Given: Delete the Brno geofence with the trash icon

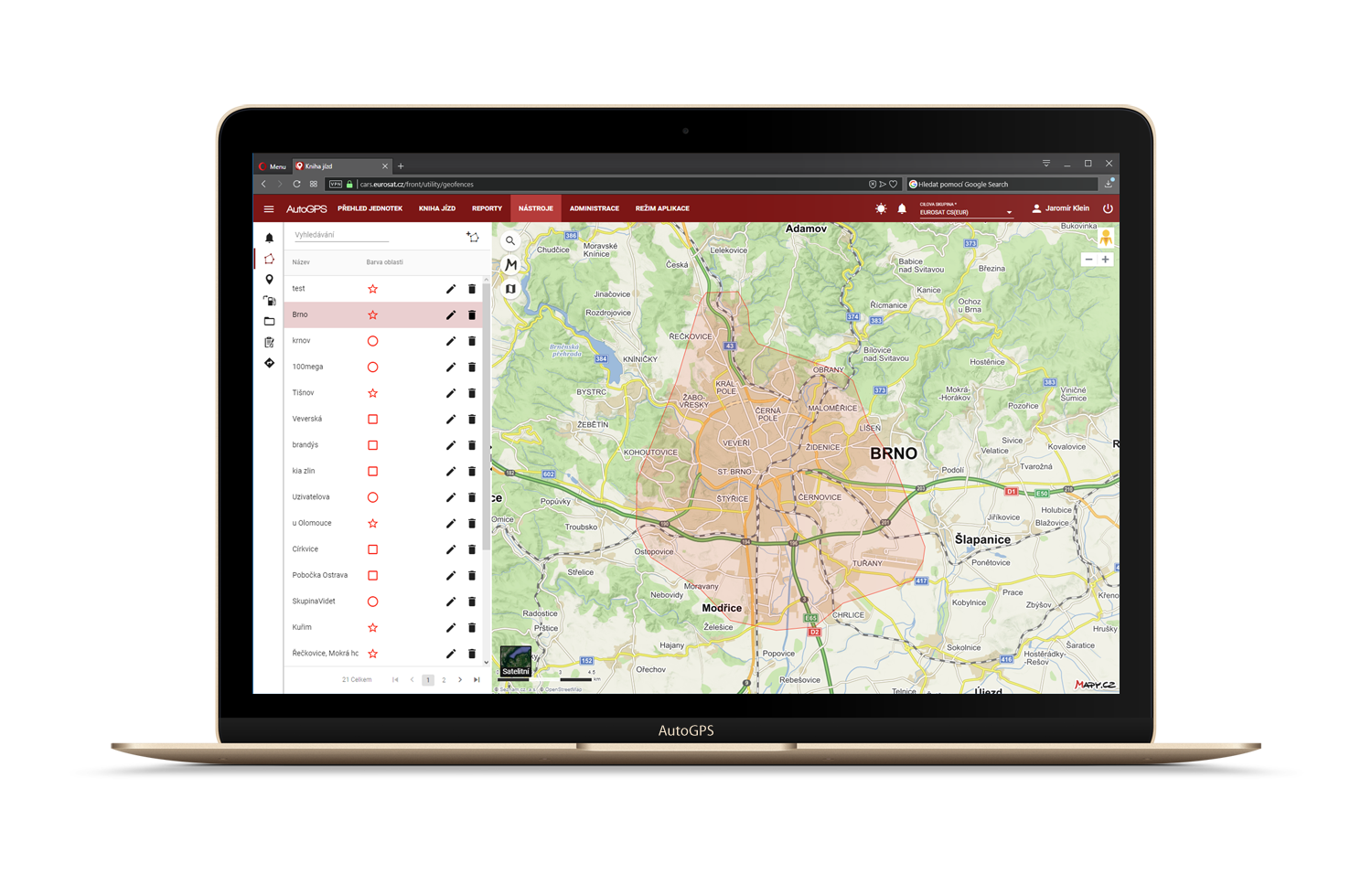Looking at the screenshot, I should tap(472, 315).
